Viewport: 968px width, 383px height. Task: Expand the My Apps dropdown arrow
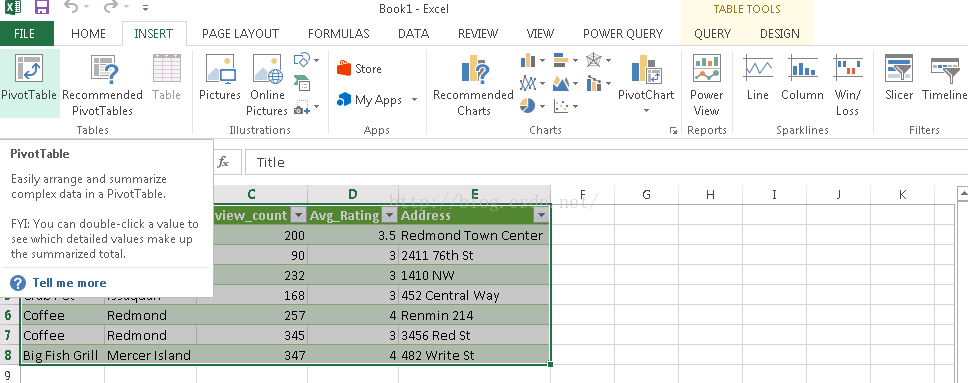click(414, 100)
